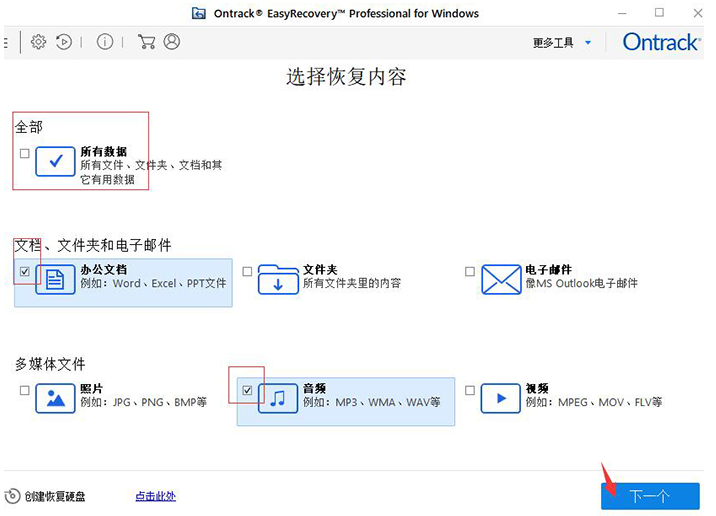Open the 点击此处 link
The height and width of the screenshot is (516, 716).
pyautogui.click(x=156, y=496)
